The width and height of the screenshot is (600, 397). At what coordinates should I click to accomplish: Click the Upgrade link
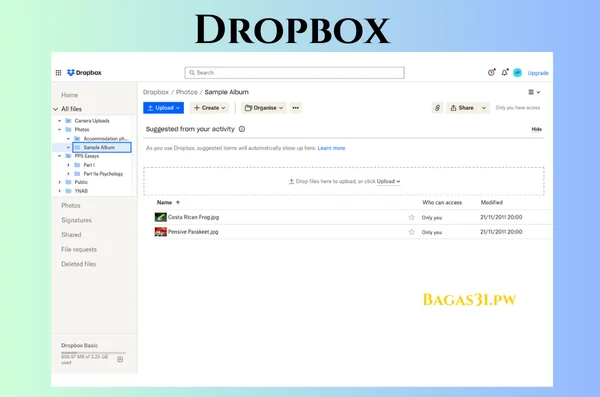[538, 73]
